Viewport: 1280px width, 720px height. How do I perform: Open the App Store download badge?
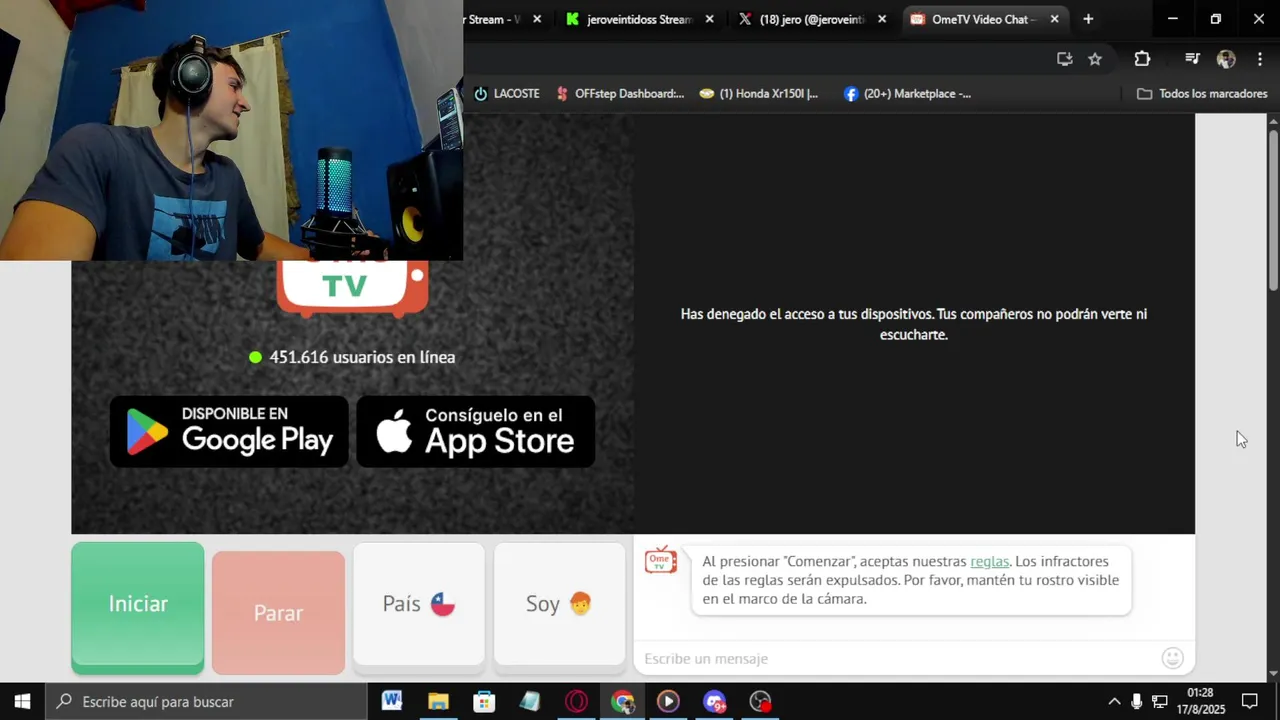click(x=476, y=431)
